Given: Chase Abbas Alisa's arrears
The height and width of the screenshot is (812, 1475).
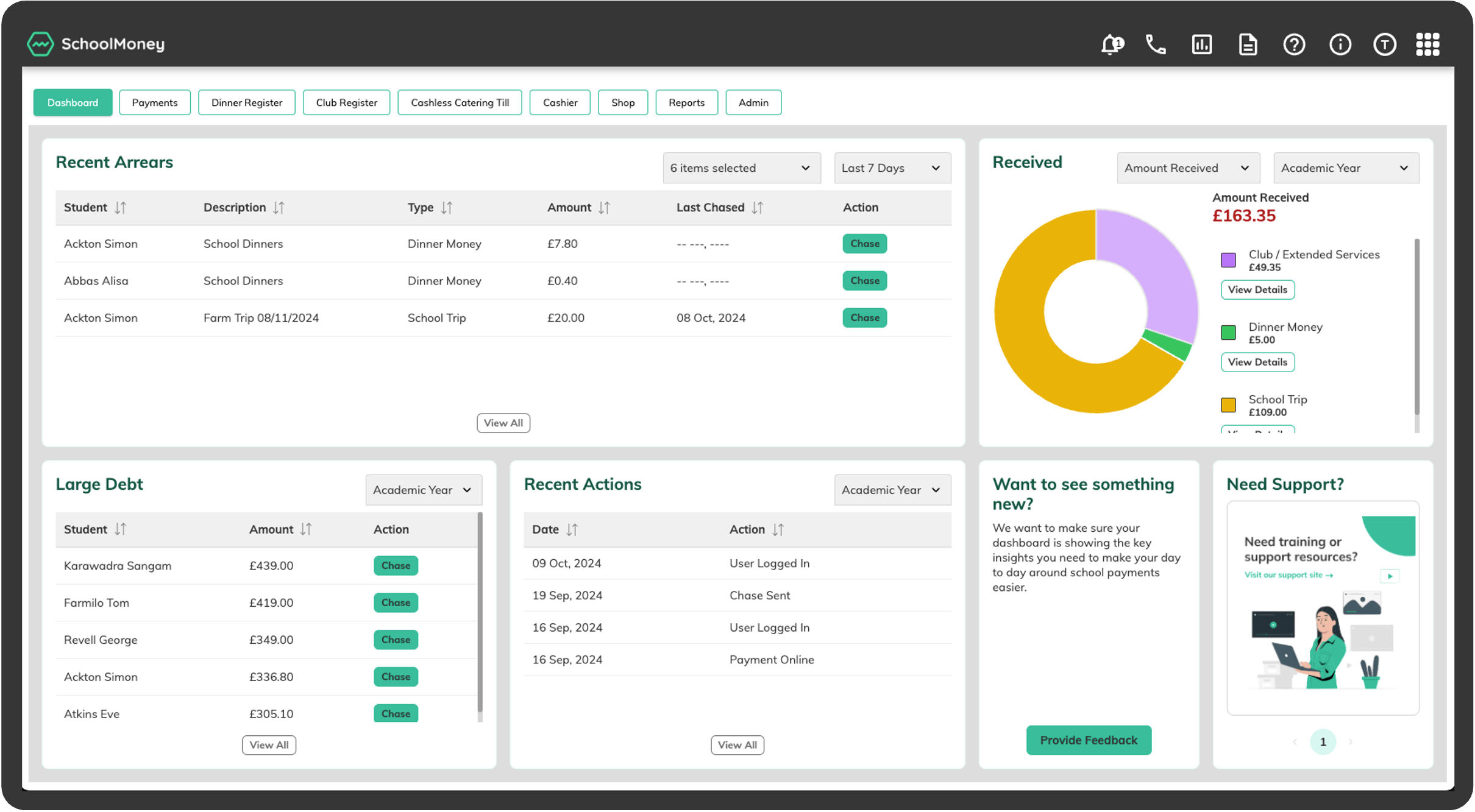Looking at the screenshot, I should (x=864, y=281).
